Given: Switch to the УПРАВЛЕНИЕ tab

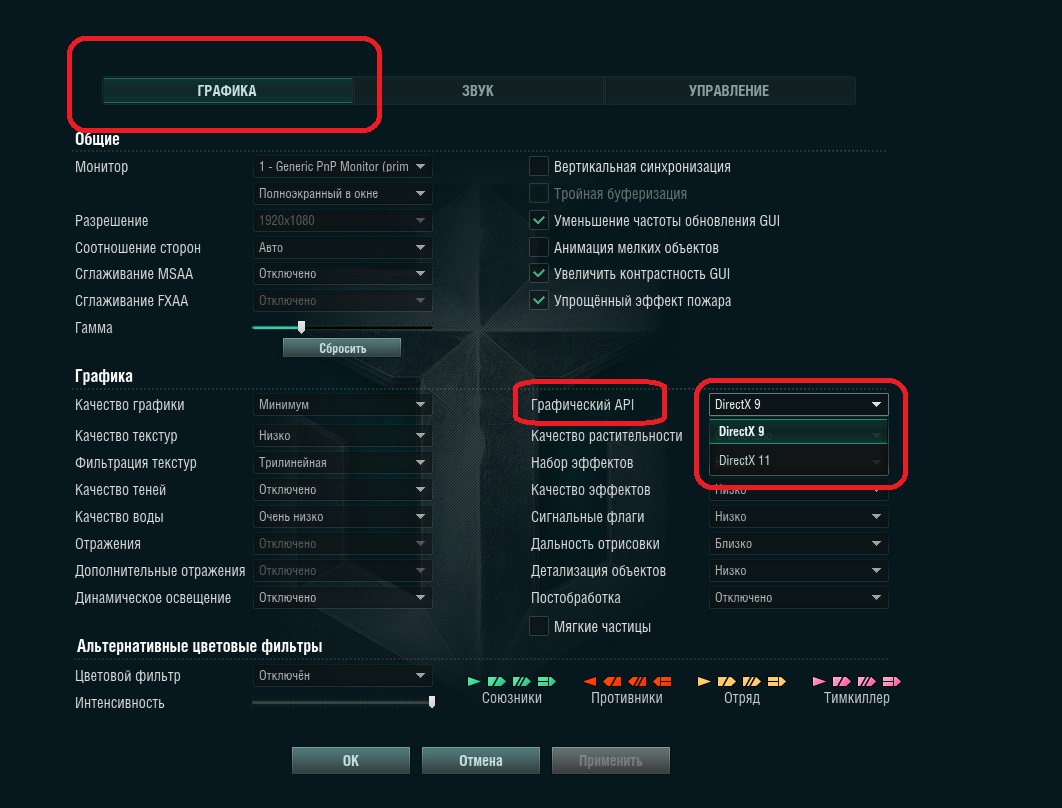Looking at the screenshot, I should (729, 91).
